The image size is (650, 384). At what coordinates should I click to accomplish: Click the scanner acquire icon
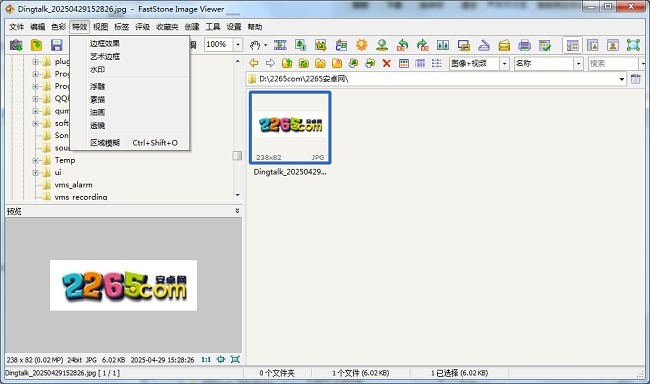pyautogui.click(x=484, y=45)
